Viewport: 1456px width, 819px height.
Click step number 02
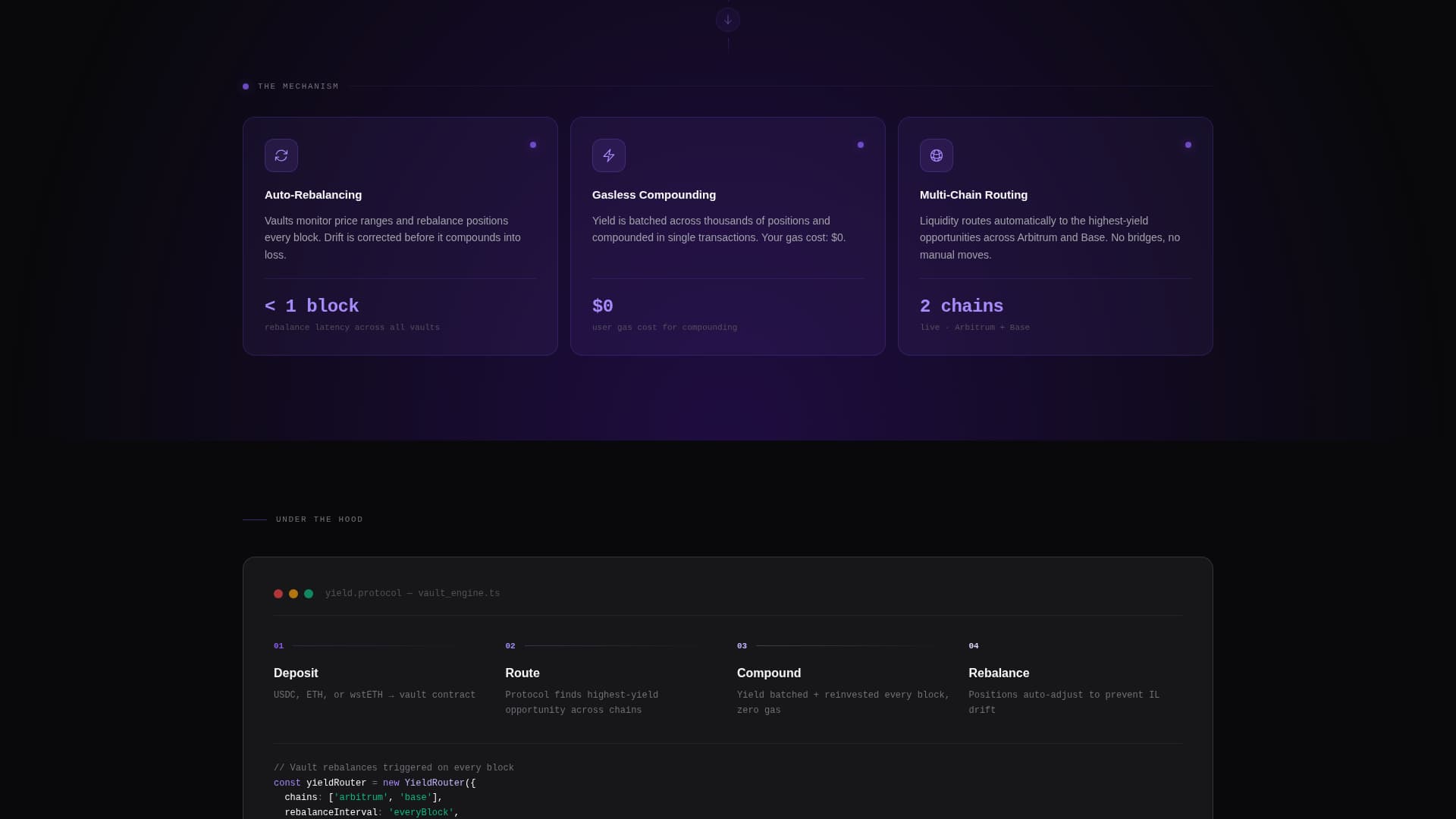[510, 646]
